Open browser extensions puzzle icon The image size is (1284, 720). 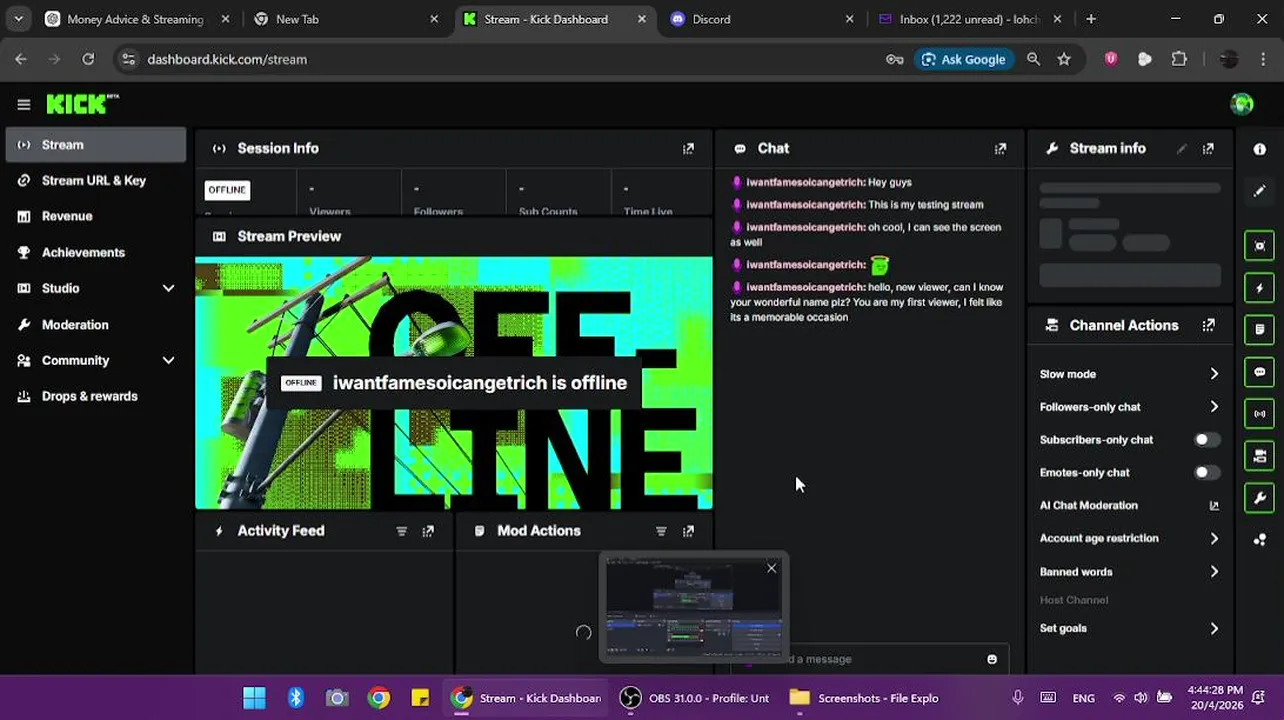1179,59
